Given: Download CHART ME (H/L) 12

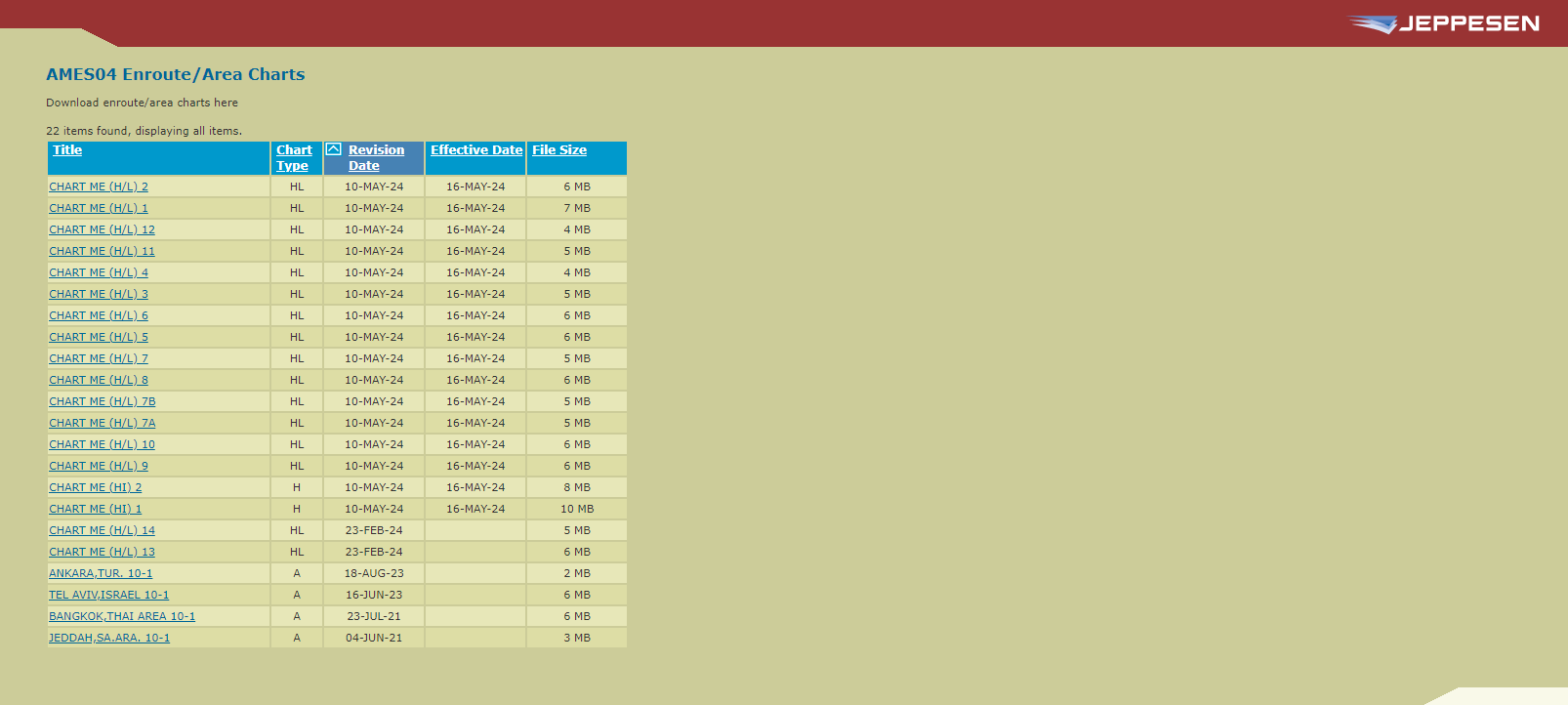Looking at the screenshot, I should pos(102,229).
